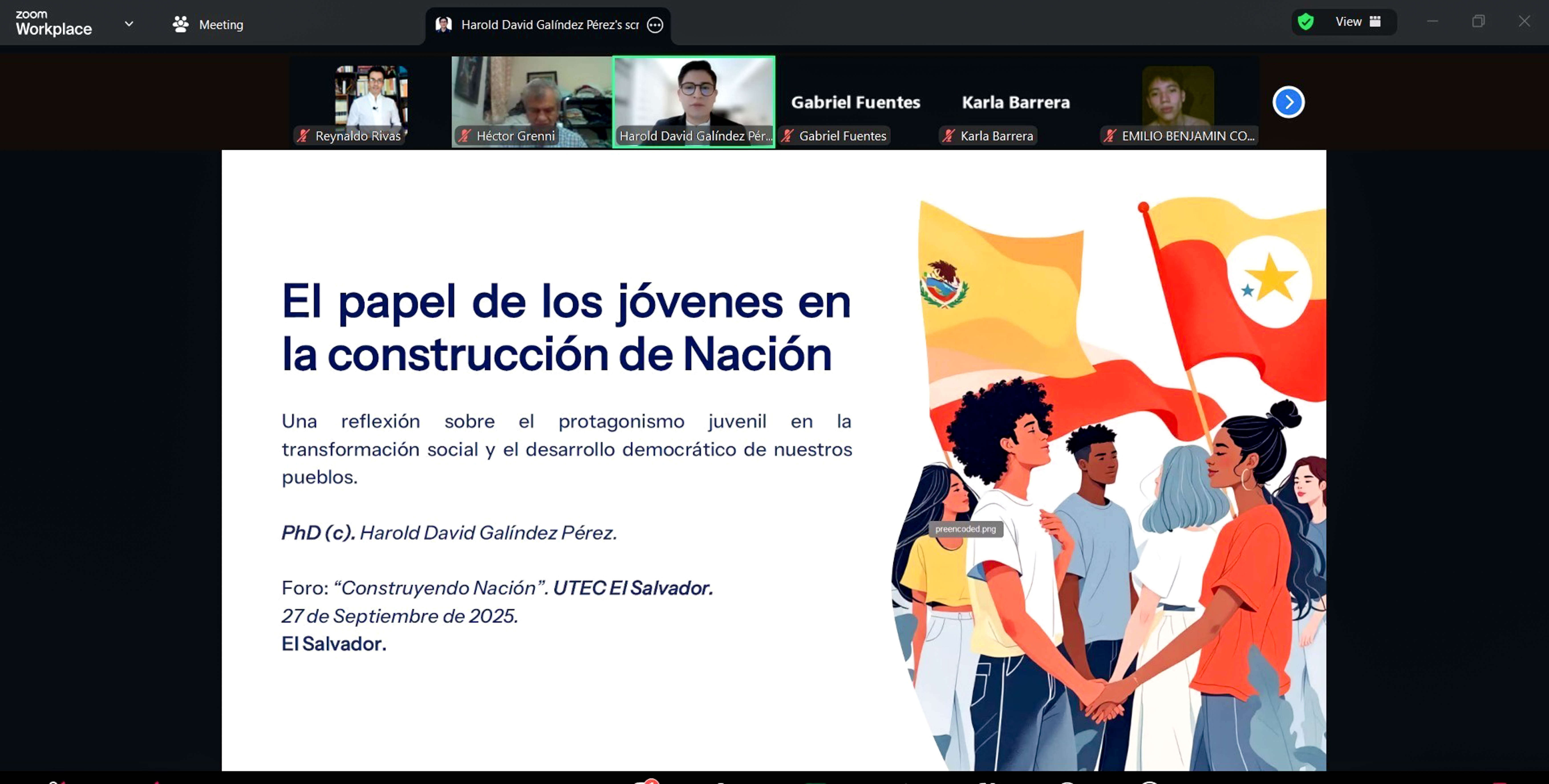The height and width of the screenshot is (784, 1549).
Task: Click the Héctor Grenni name label
Action: pyautogui.click(x=515, y=136)
